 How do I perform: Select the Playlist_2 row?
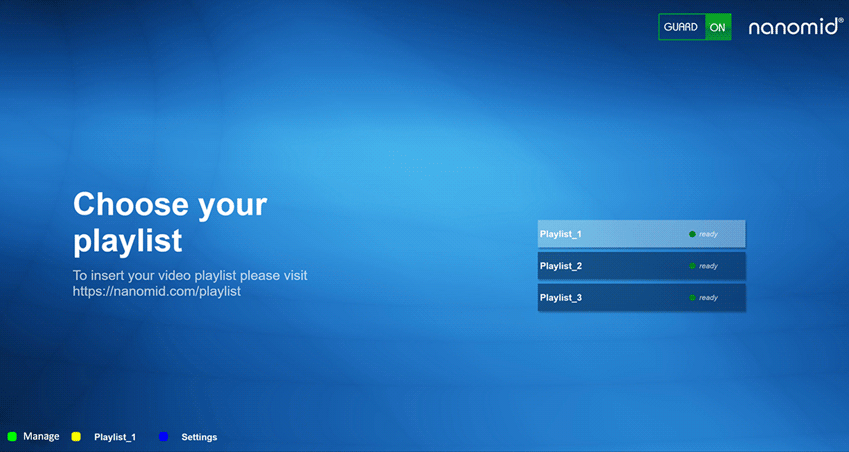pos(641,266)
